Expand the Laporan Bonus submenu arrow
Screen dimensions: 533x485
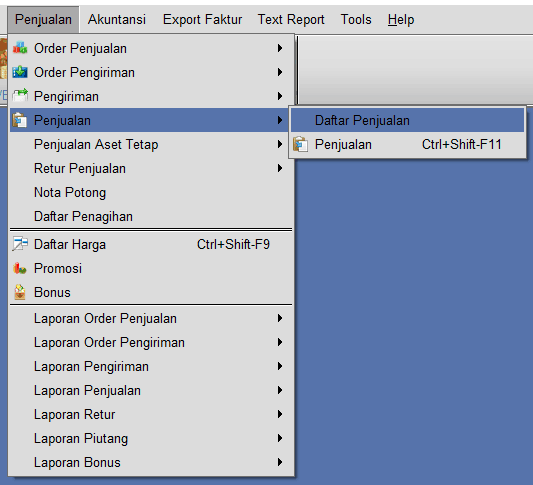point(280,462)
